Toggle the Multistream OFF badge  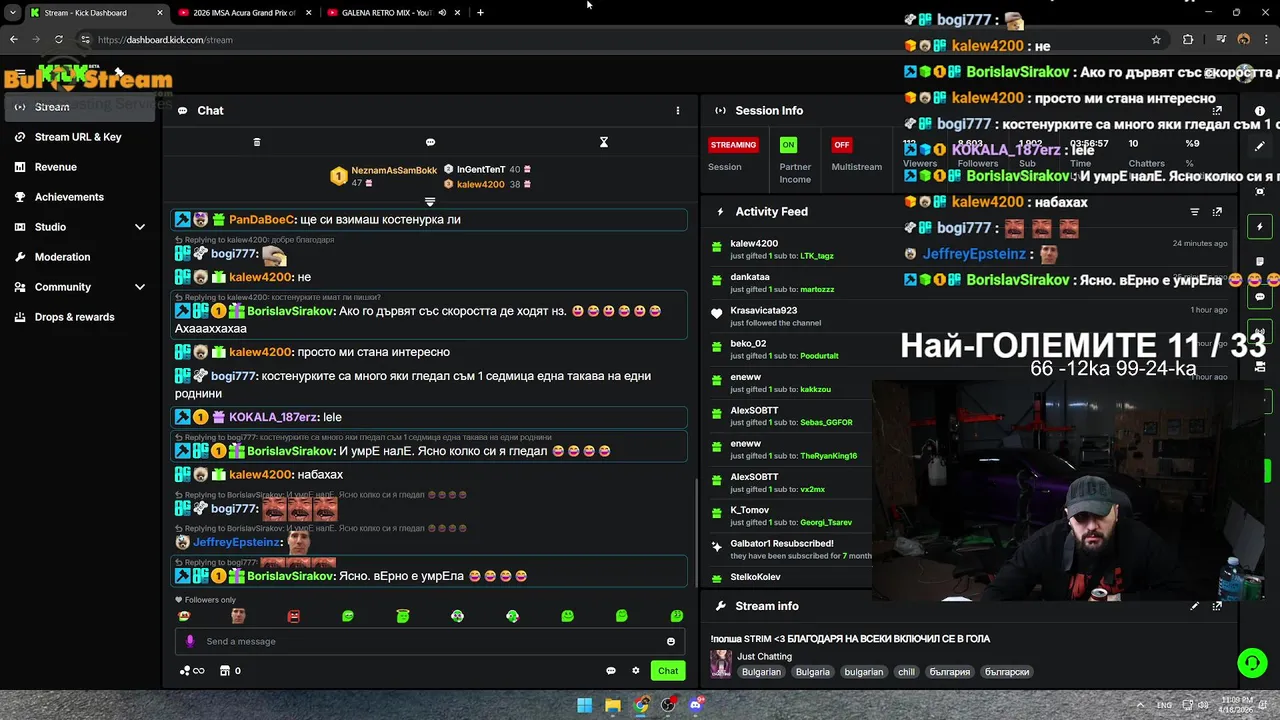pyautogui.click(x=842, y=145)
